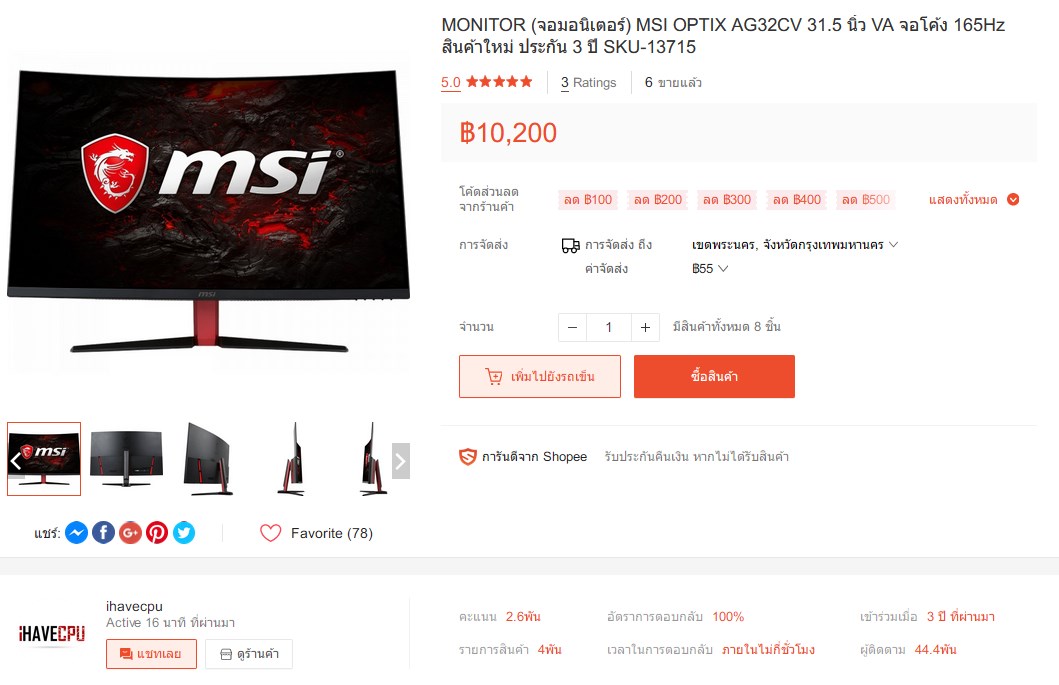The width and height of the screenshot is (1059, 685).
Task: Open chat with ihavecpu shop (แชทเลย)
Action: pos(151,654)
